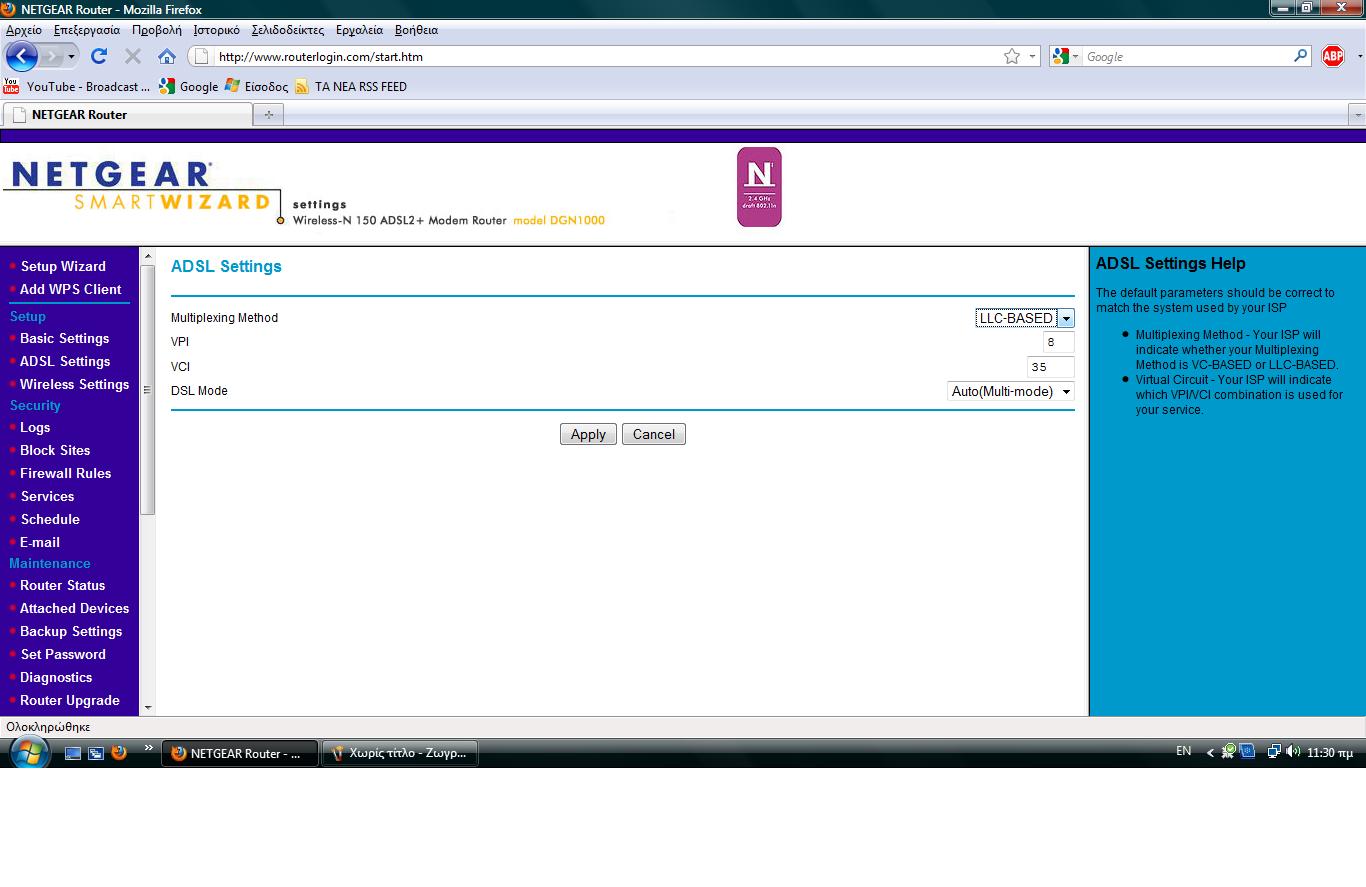Reload the page with refresh icon
Viewport: 1366px width, 887px height.
(x=98, y=56)
